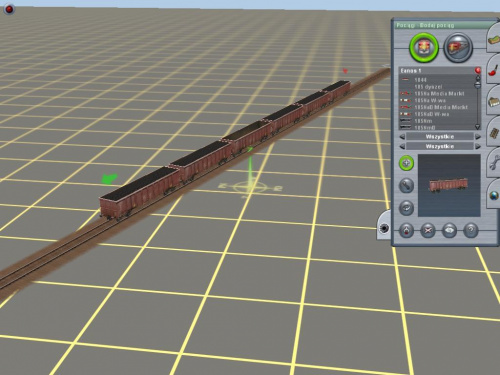Click the decouple train button
The image size is (500, 375).
click(x=406, y=230)
